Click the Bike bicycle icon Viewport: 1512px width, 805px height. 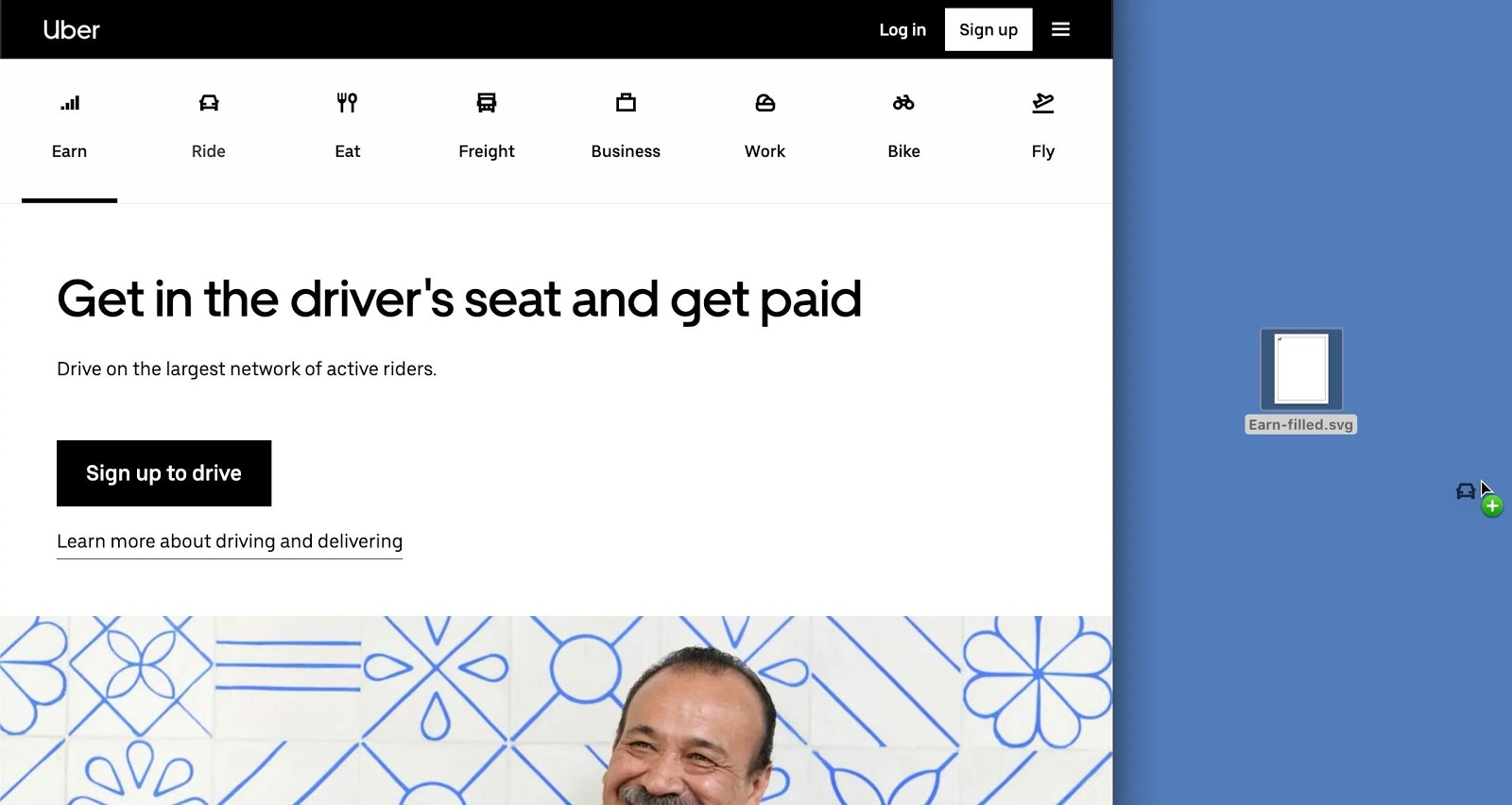904,103
